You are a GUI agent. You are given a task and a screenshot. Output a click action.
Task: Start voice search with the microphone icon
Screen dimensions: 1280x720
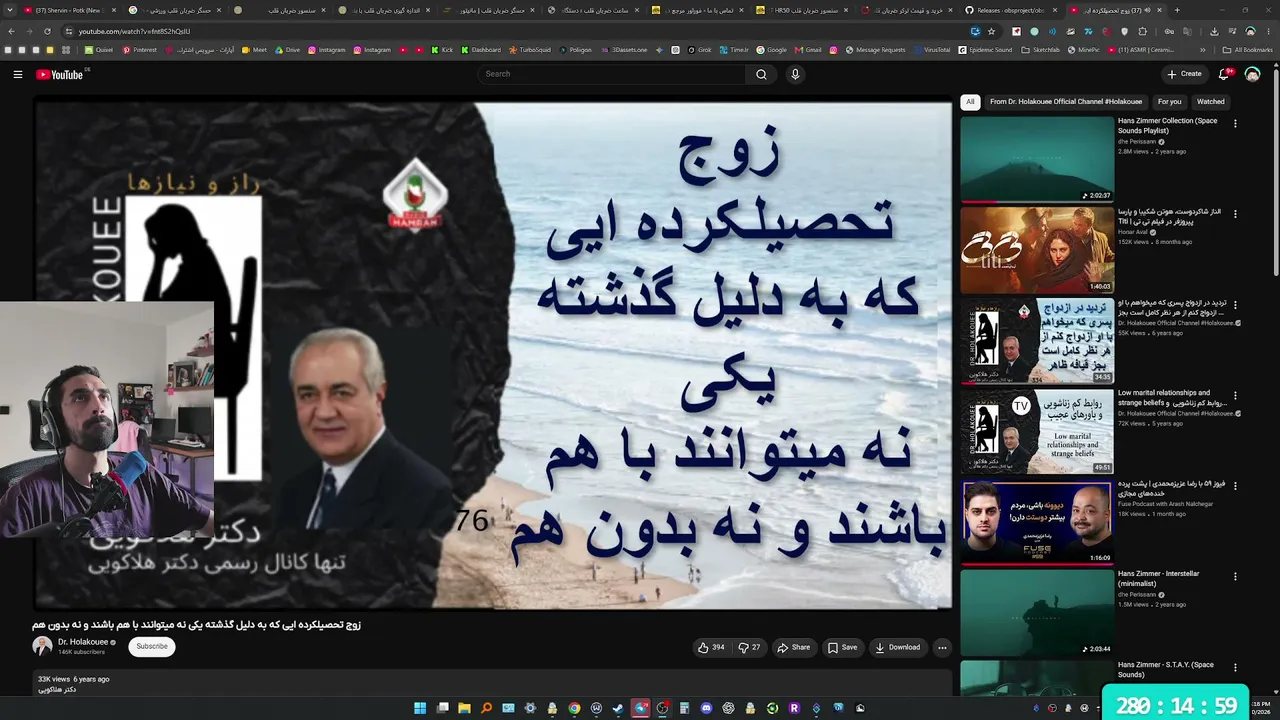[x=795, y=74]
